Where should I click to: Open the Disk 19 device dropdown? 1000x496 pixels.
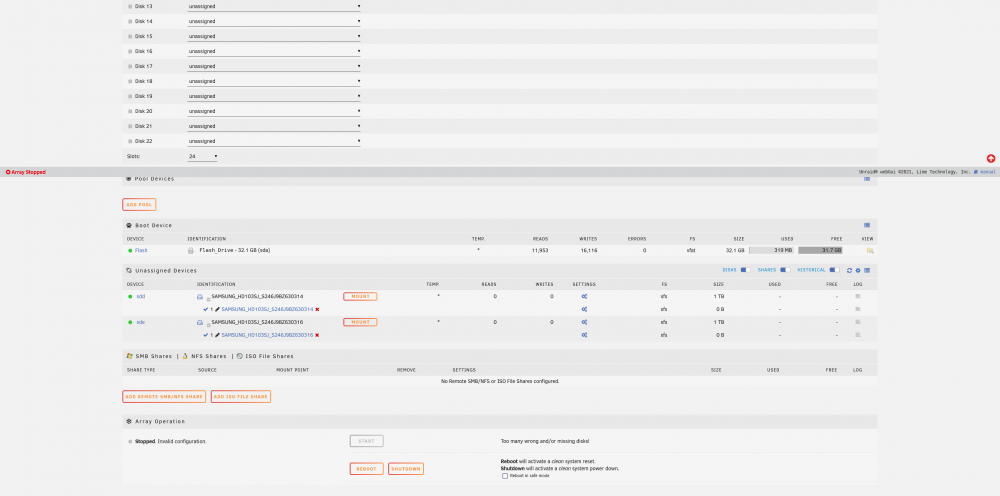tap(274, 96)
